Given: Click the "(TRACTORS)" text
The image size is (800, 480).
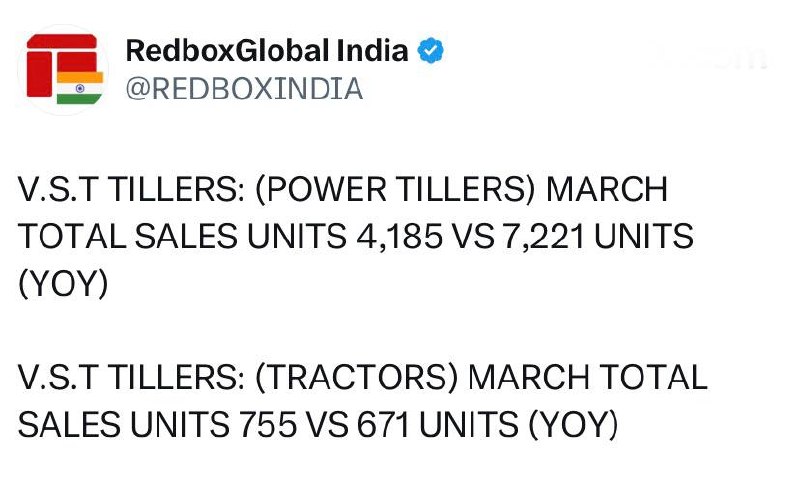Looking at the screenshot, I should point(365,378).
